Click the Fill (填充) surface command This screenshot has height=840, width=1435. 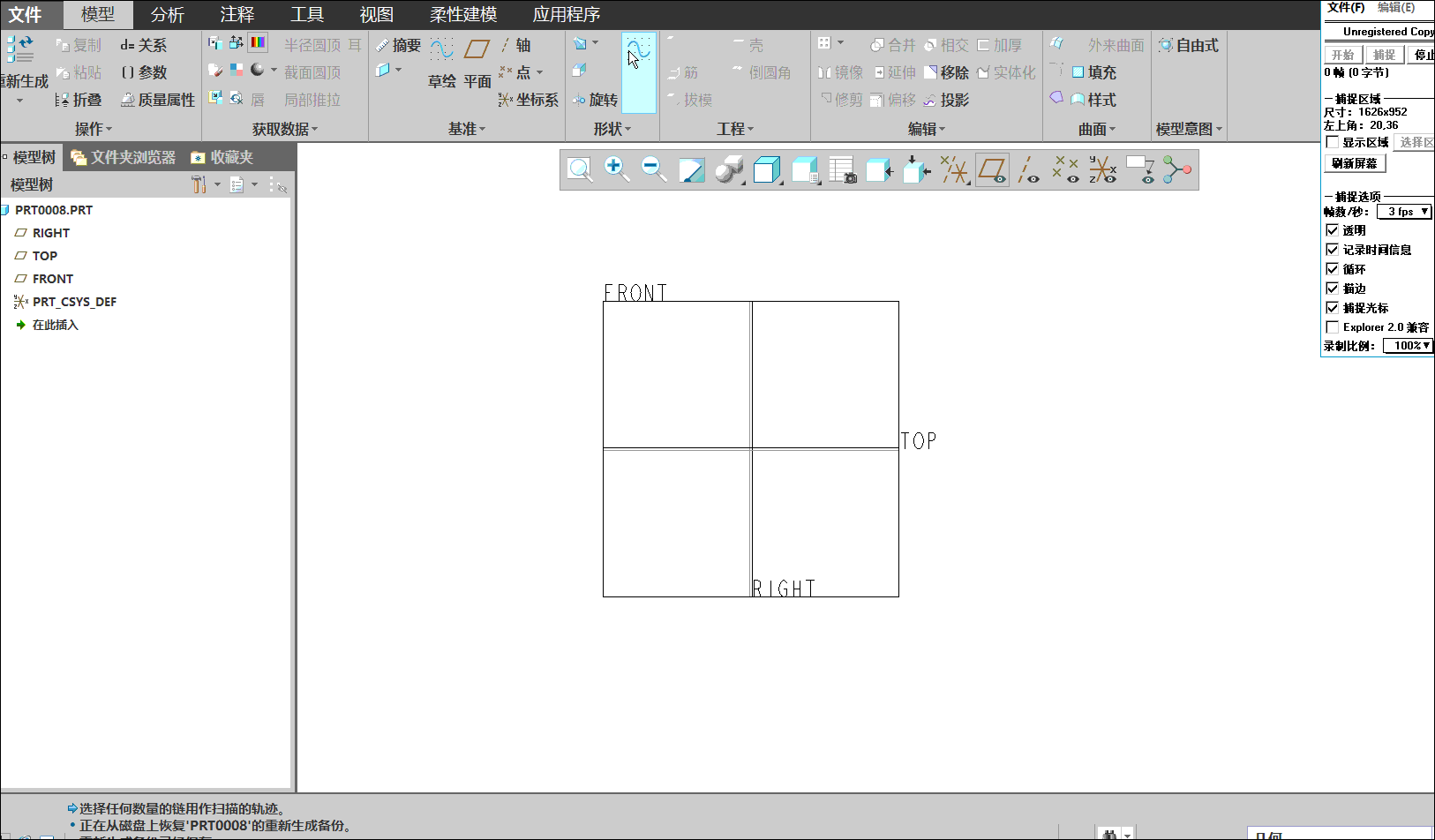[1093, 72]
